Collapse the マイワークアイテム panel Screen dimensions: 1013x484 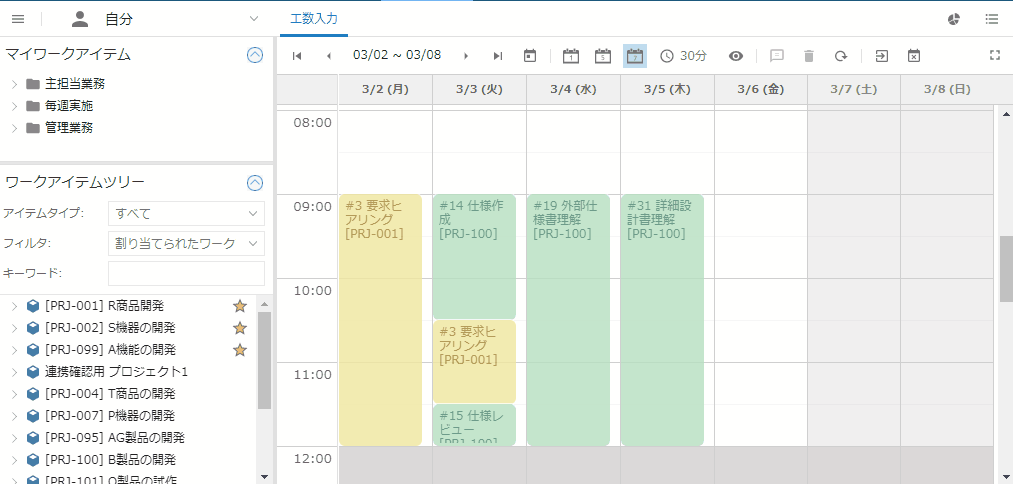(x=255, y=55)
